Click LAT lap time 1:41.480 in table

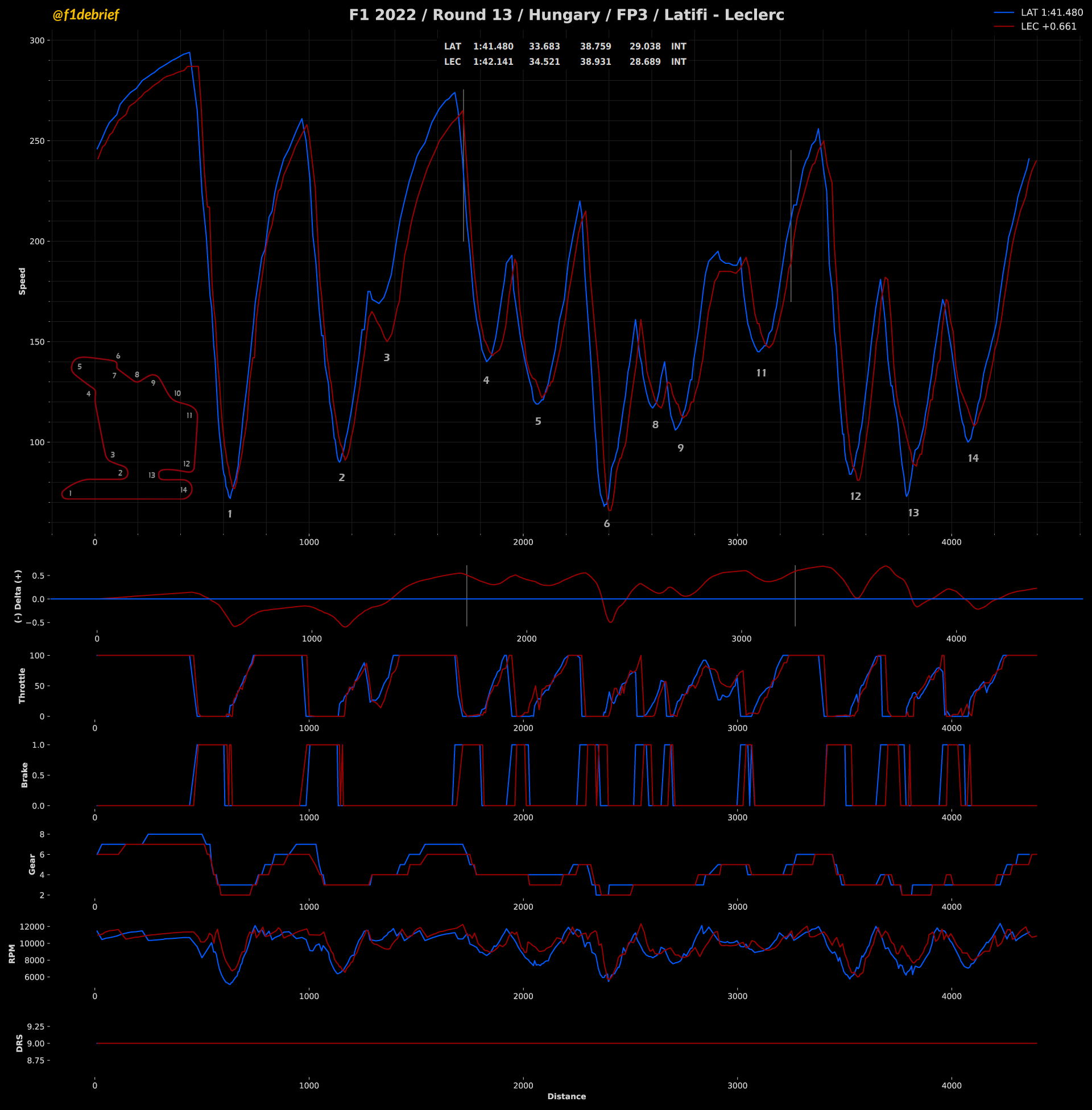[493, 47]
